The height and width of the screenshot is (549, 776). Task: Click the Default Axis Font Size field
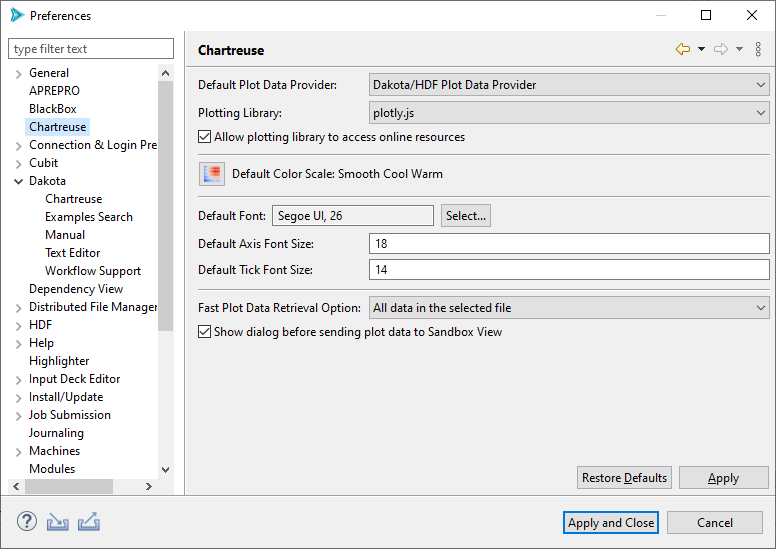coord(569,244)
